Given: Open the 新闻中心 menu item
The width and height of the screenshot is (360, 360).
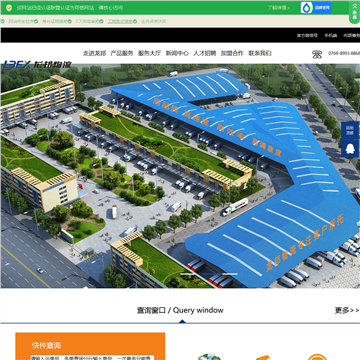Looking at the screenshot, I should coord(177,53).
